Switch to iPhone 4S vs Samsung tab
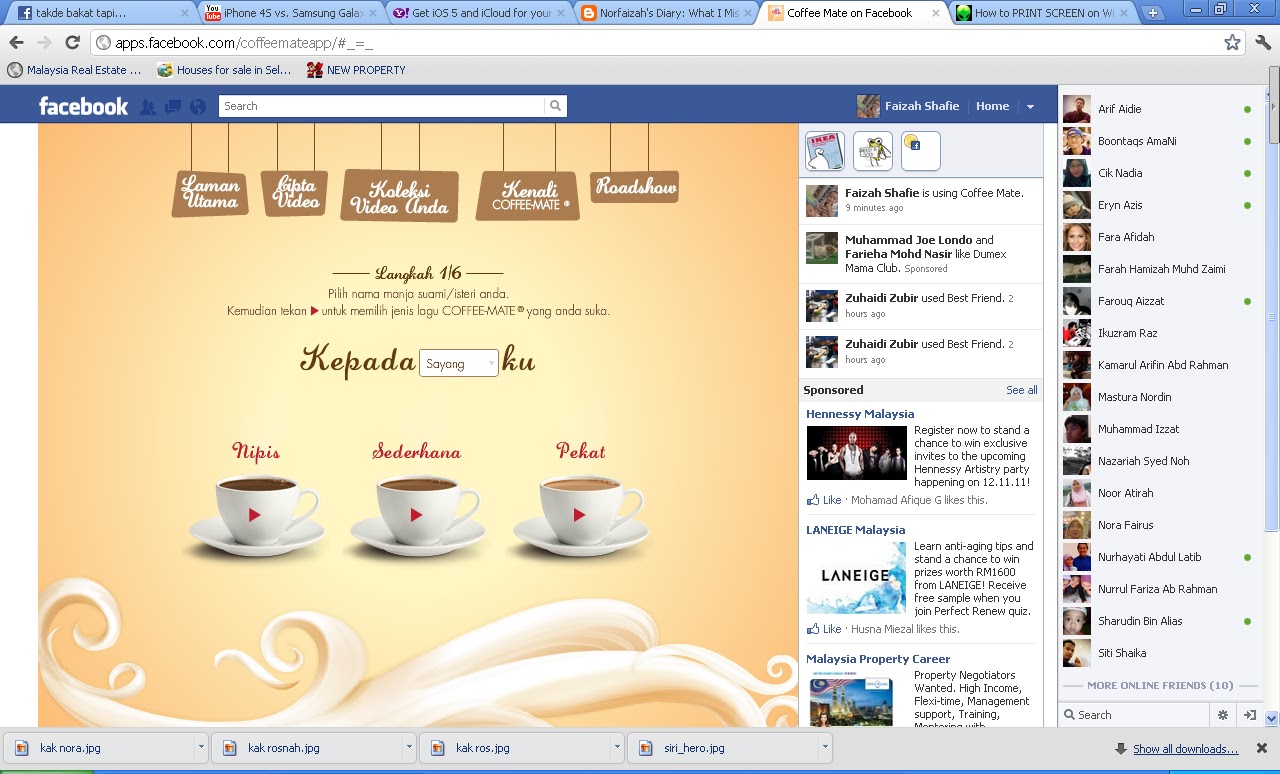 (x=290, y=13)
